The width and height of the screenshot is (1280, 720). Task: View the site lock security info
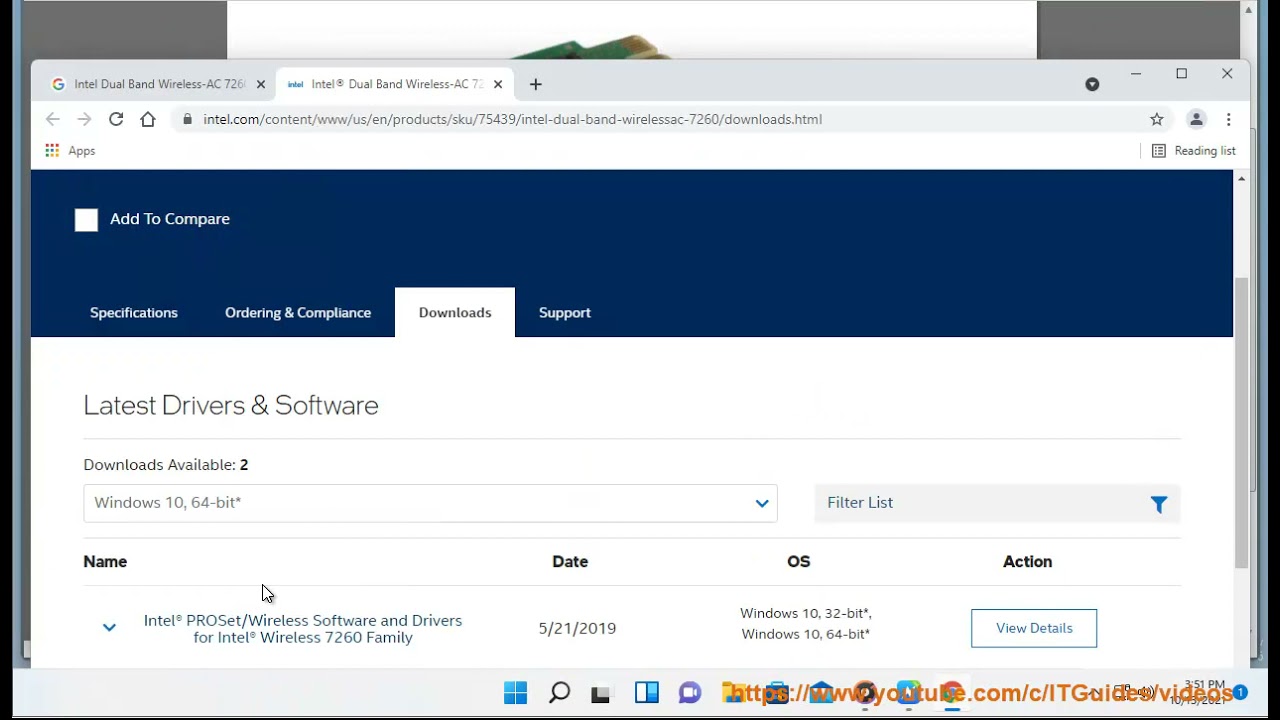click(x=186, y=119)
